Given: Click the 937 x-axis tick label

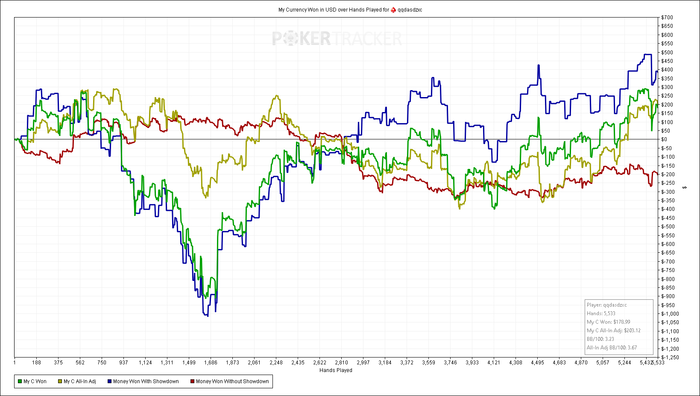Looking at the screenshot, I should (124, 363).
